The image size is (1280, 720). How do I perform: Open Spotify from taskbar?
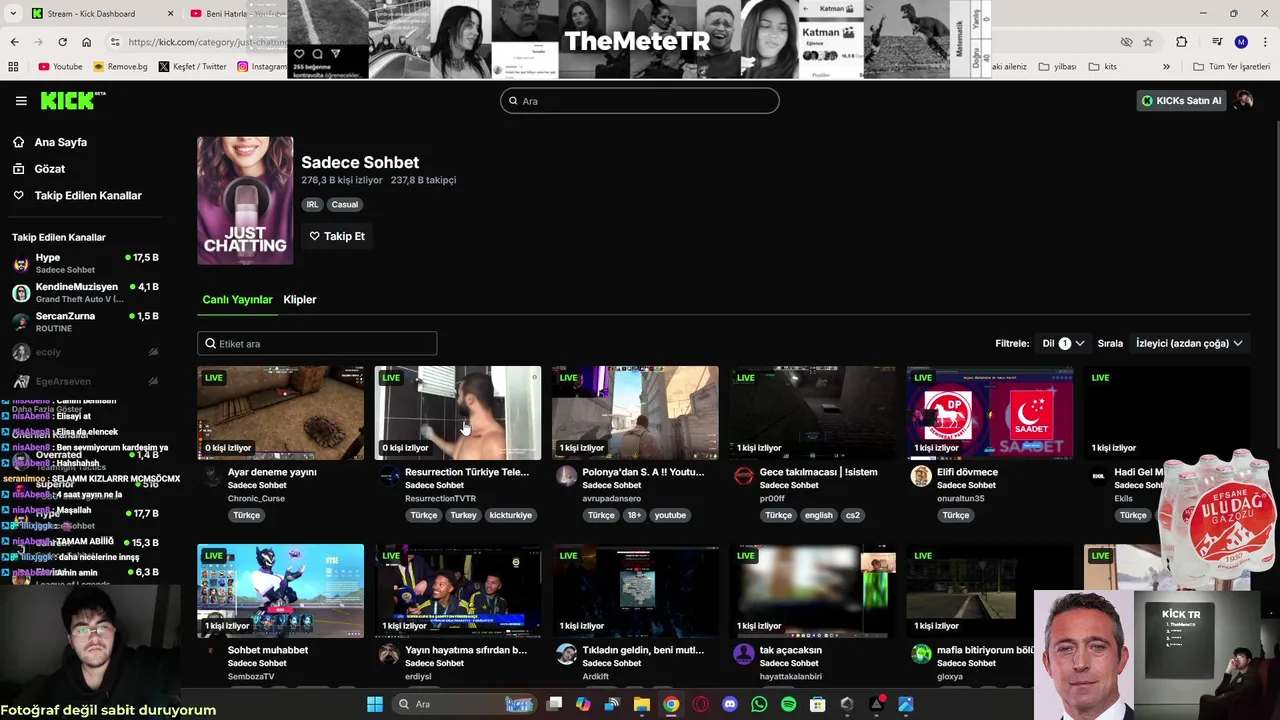(x=788, y=704)
